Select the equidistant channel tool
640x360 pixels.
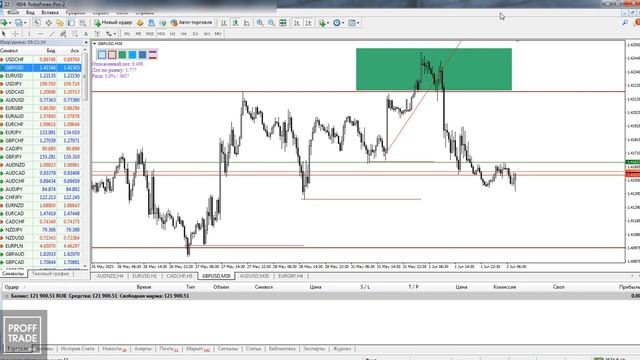pos(63,33)
